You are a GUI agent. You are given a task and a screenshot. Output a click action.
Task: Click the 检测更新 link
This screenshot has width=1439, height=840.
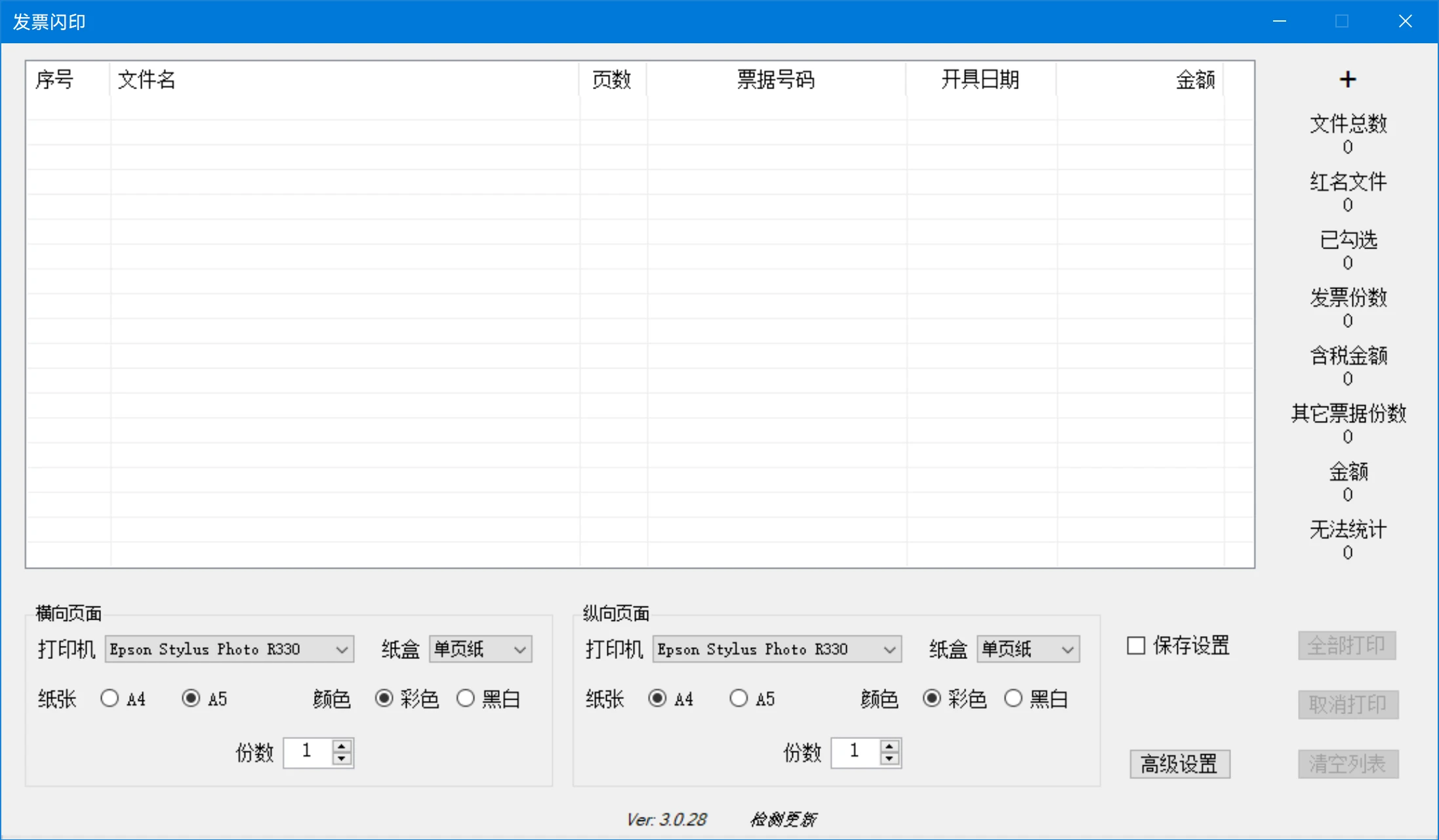point(783,819)
